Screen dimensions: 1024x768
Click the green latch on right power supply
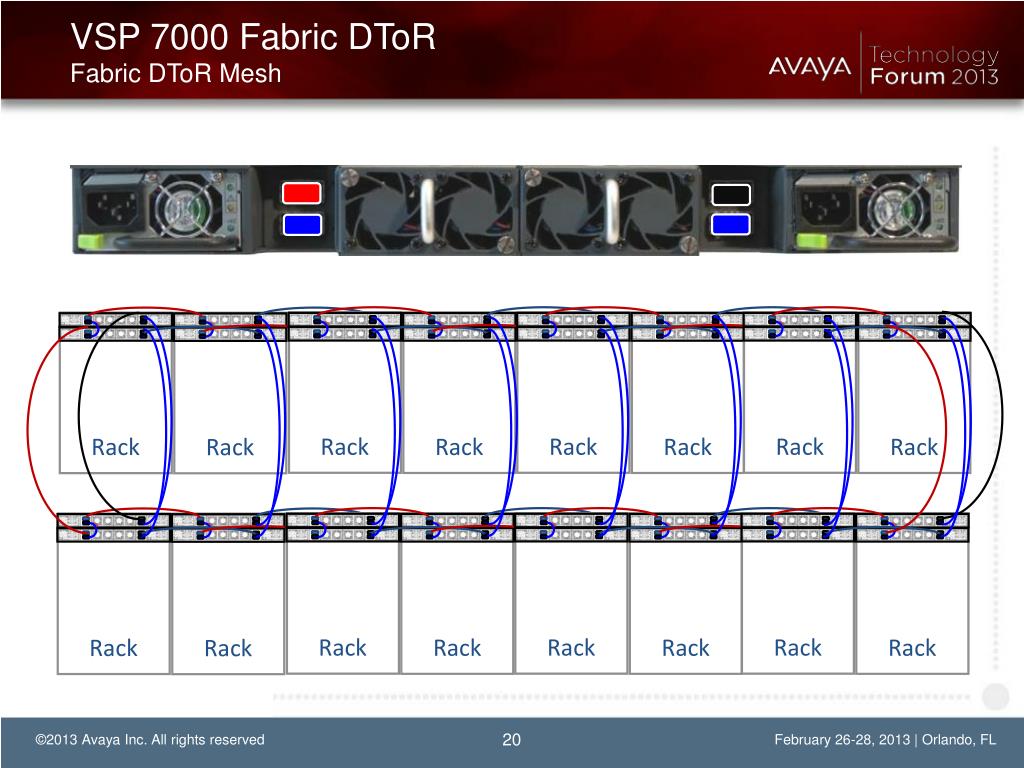tap(812, 242)
